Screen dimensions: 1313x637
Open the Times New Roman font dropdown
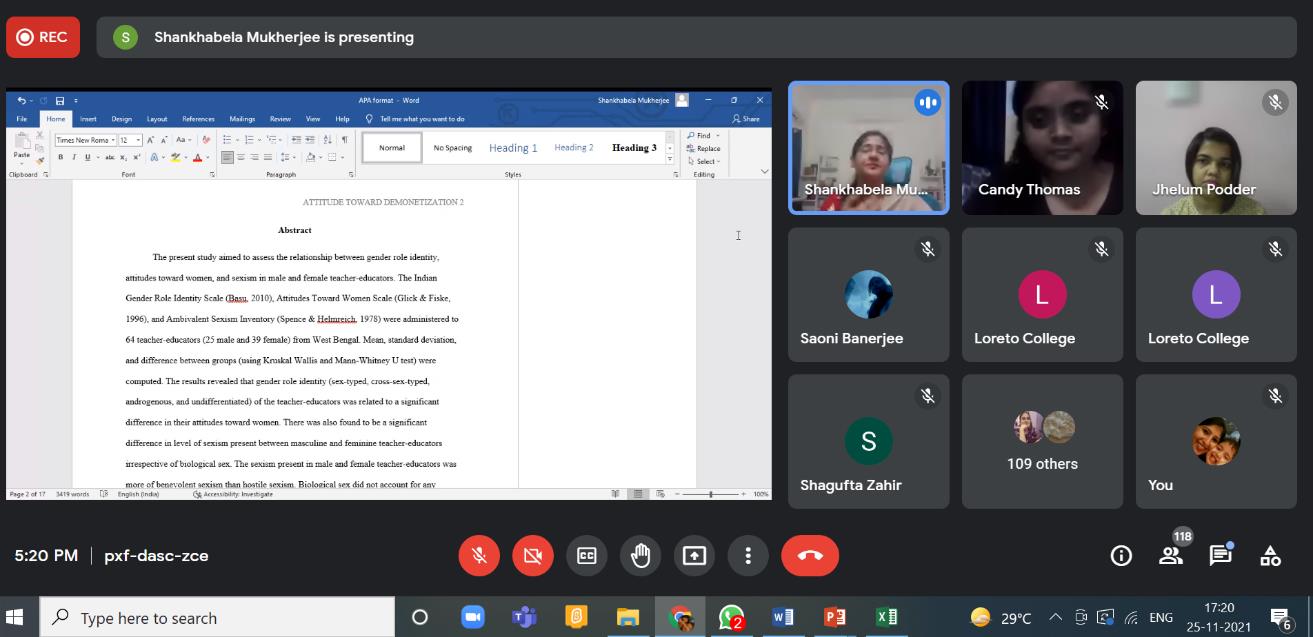[86, 140]
